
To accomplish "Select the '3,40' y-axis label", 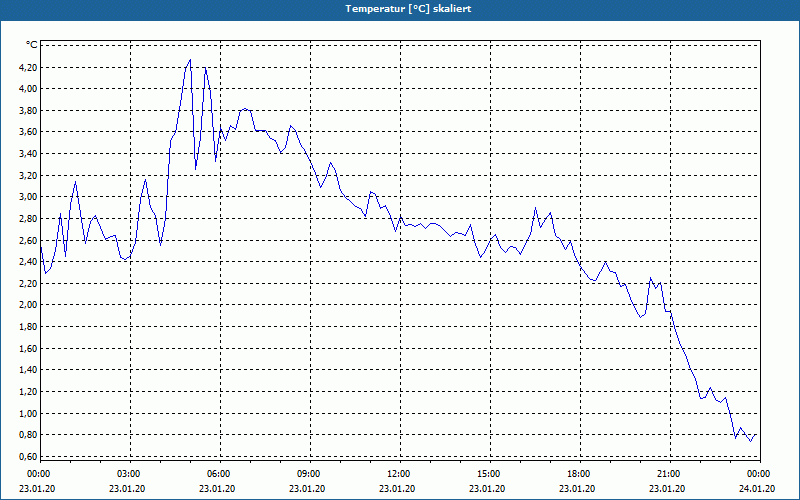I will pyautogui.click(x=28, y=153).
